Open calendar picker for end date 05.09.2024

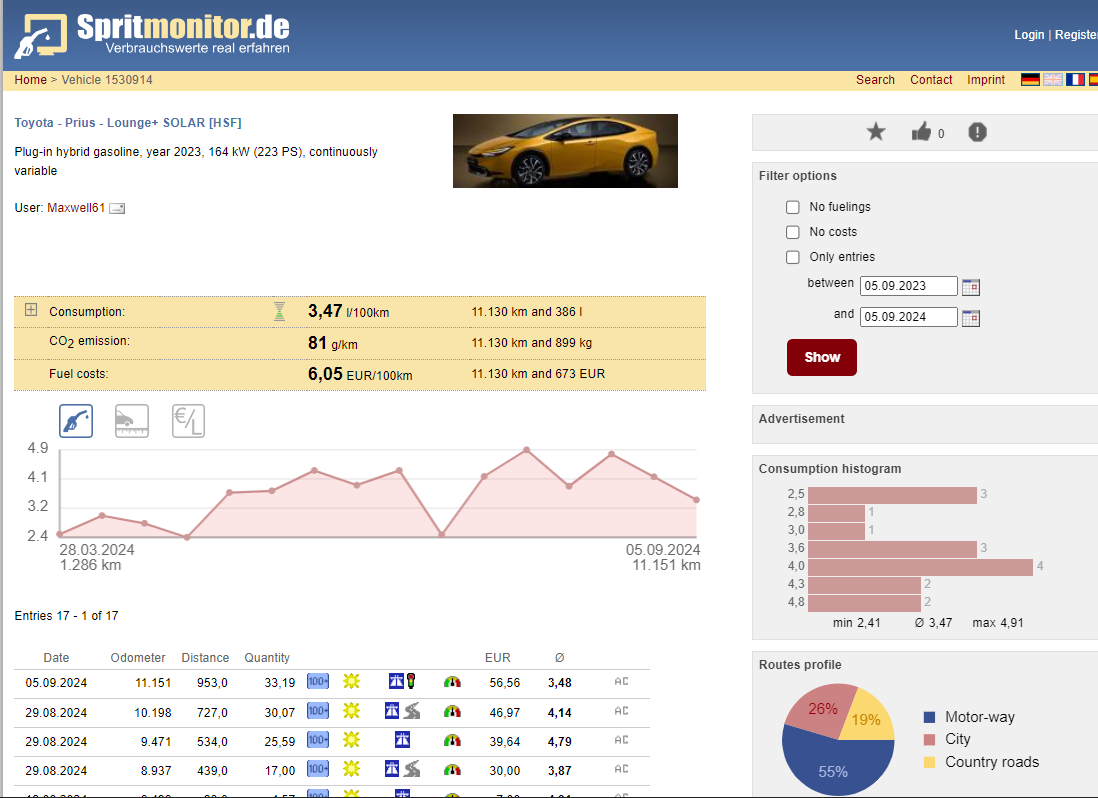coord(971,318)
